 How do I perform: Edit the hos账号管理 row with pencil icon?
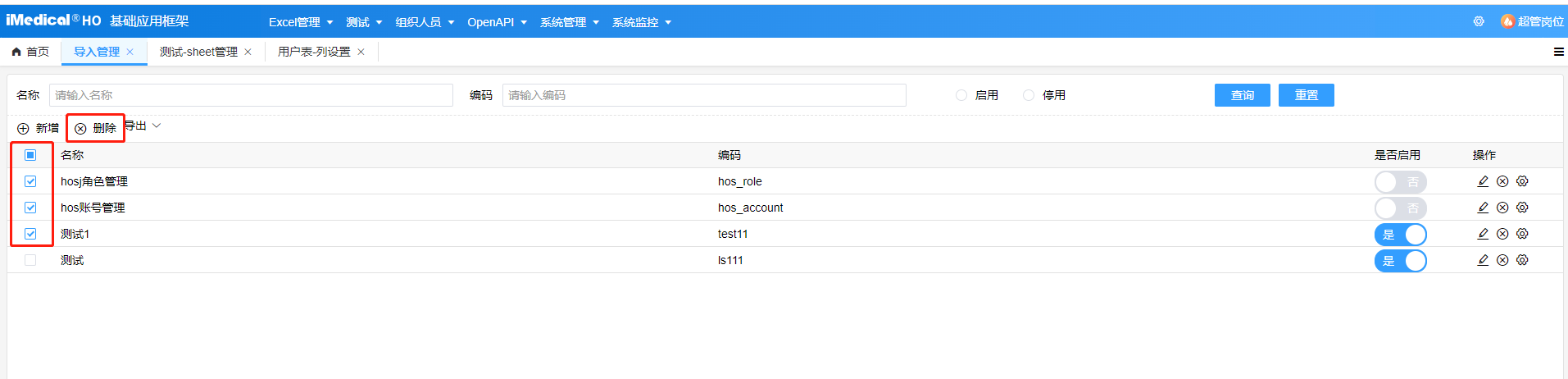click(x=1483, y=208)
